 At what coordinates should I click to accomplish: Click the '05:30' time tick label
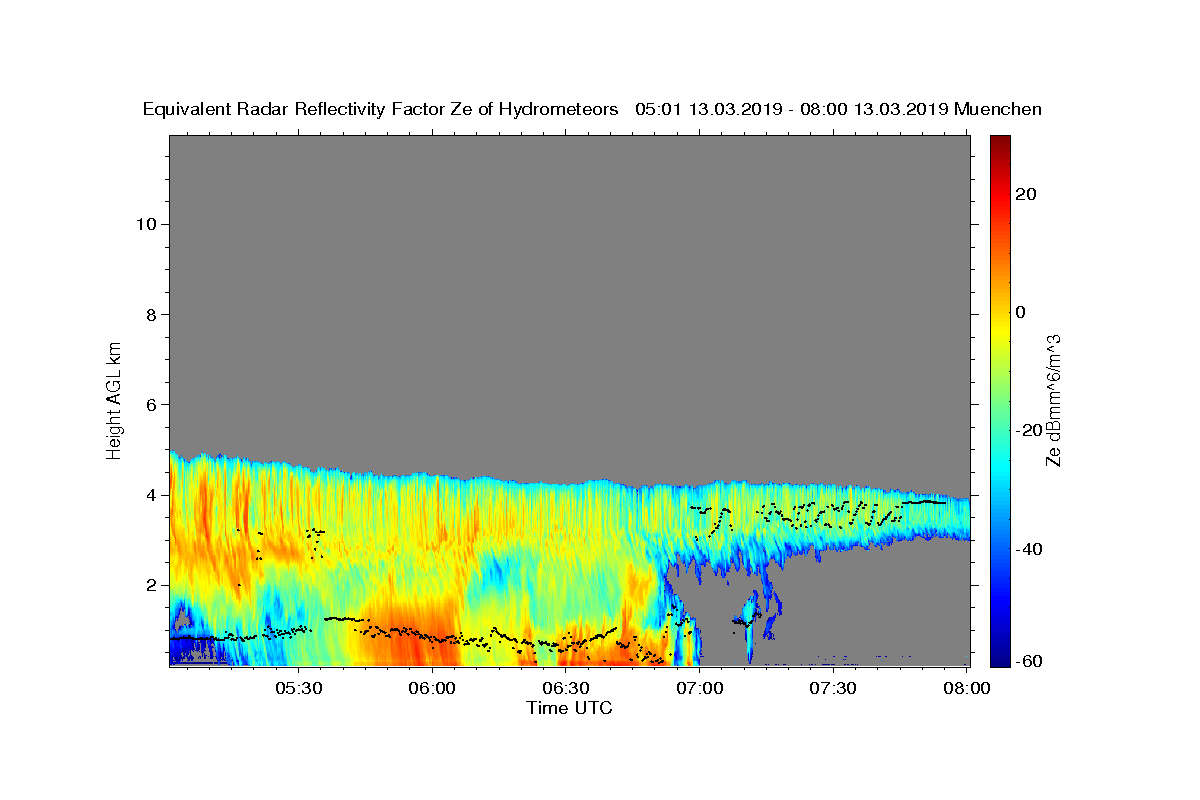coord(299,688)
